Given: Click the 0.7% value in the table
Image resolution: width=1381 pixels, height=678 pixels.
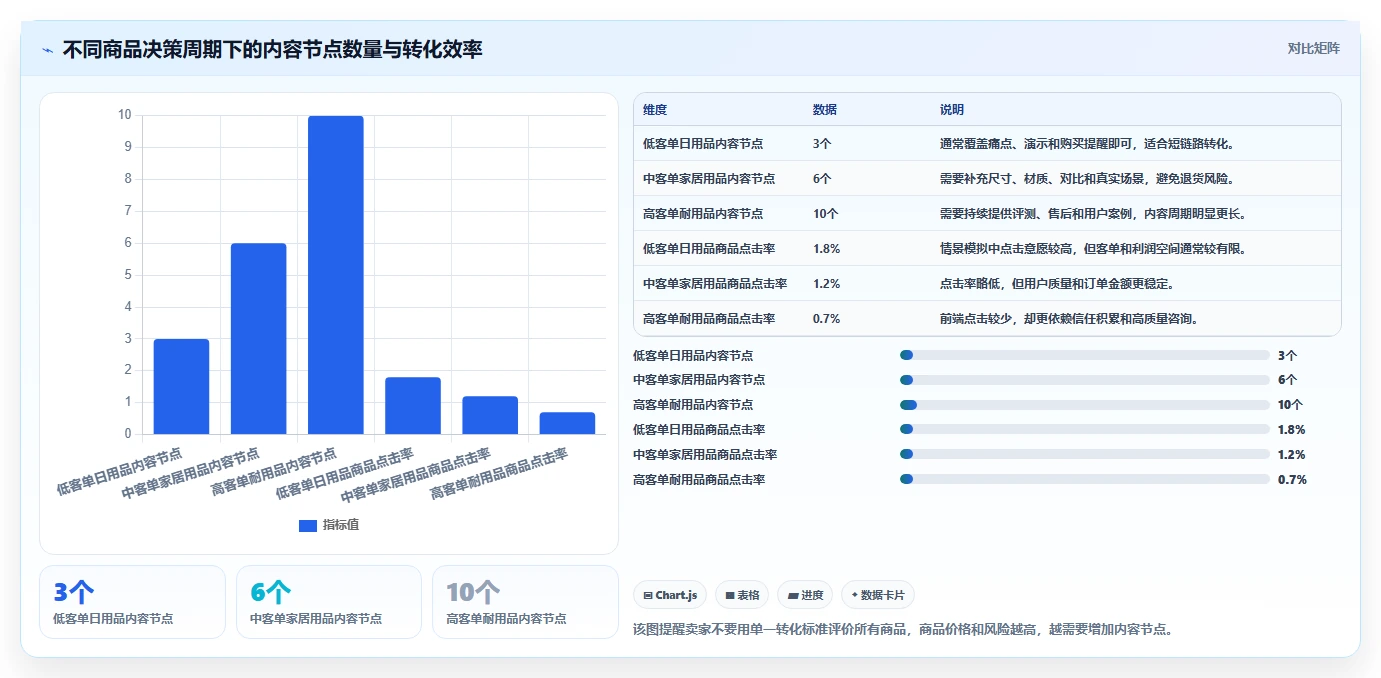Looking at the screenshot, I should [826, 319].
